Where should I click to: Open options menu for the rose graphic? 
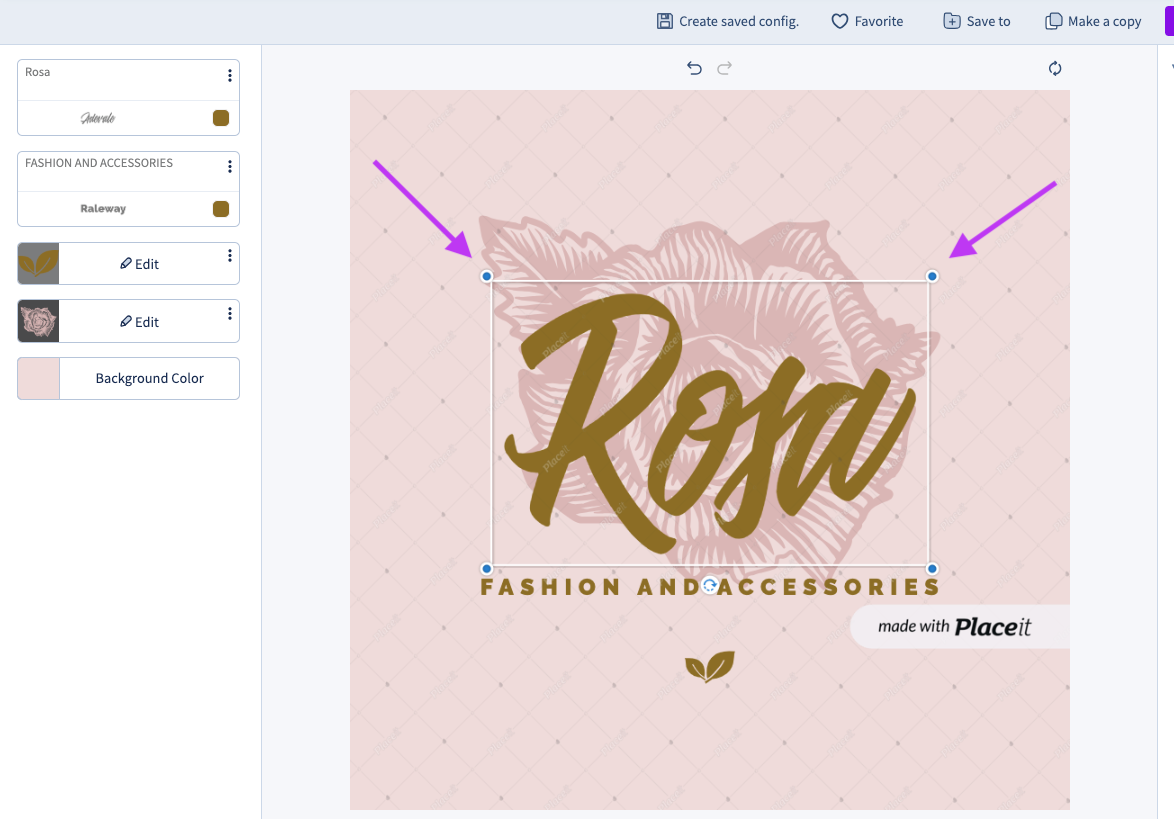click(230, 314)
